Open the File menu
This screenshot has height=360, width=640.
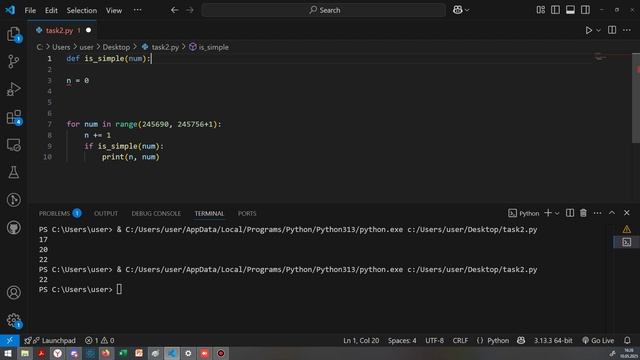coord(30,10)
